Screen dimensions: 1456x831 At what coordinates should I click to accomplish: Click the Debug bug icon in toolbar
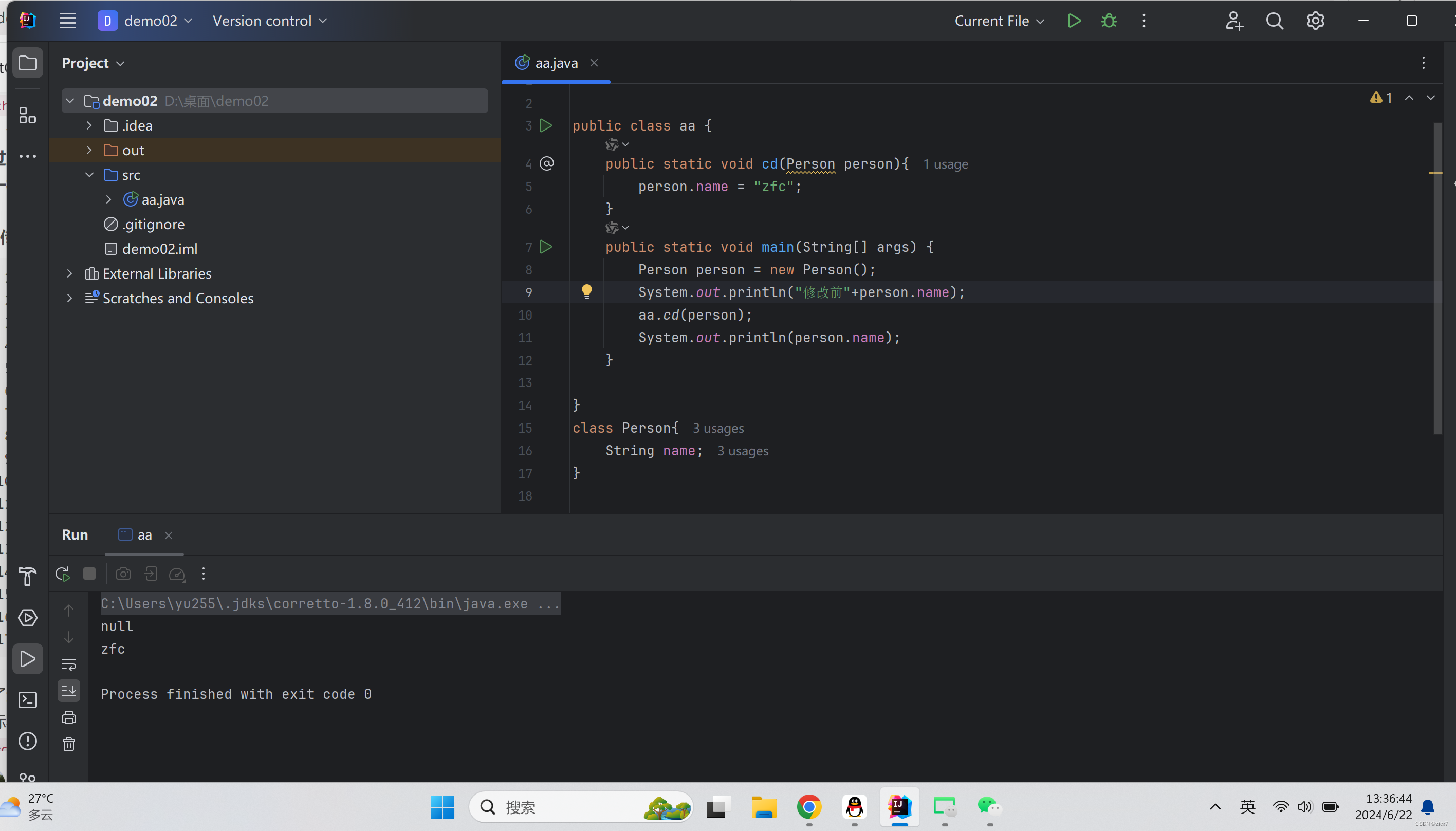1109,21
